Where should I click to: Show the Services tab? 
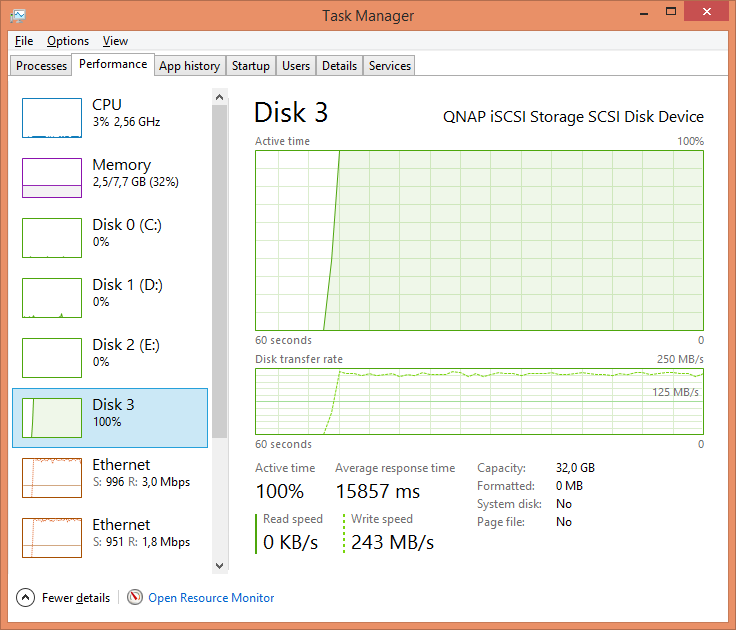pyautogui.click(x=389, y=66)
